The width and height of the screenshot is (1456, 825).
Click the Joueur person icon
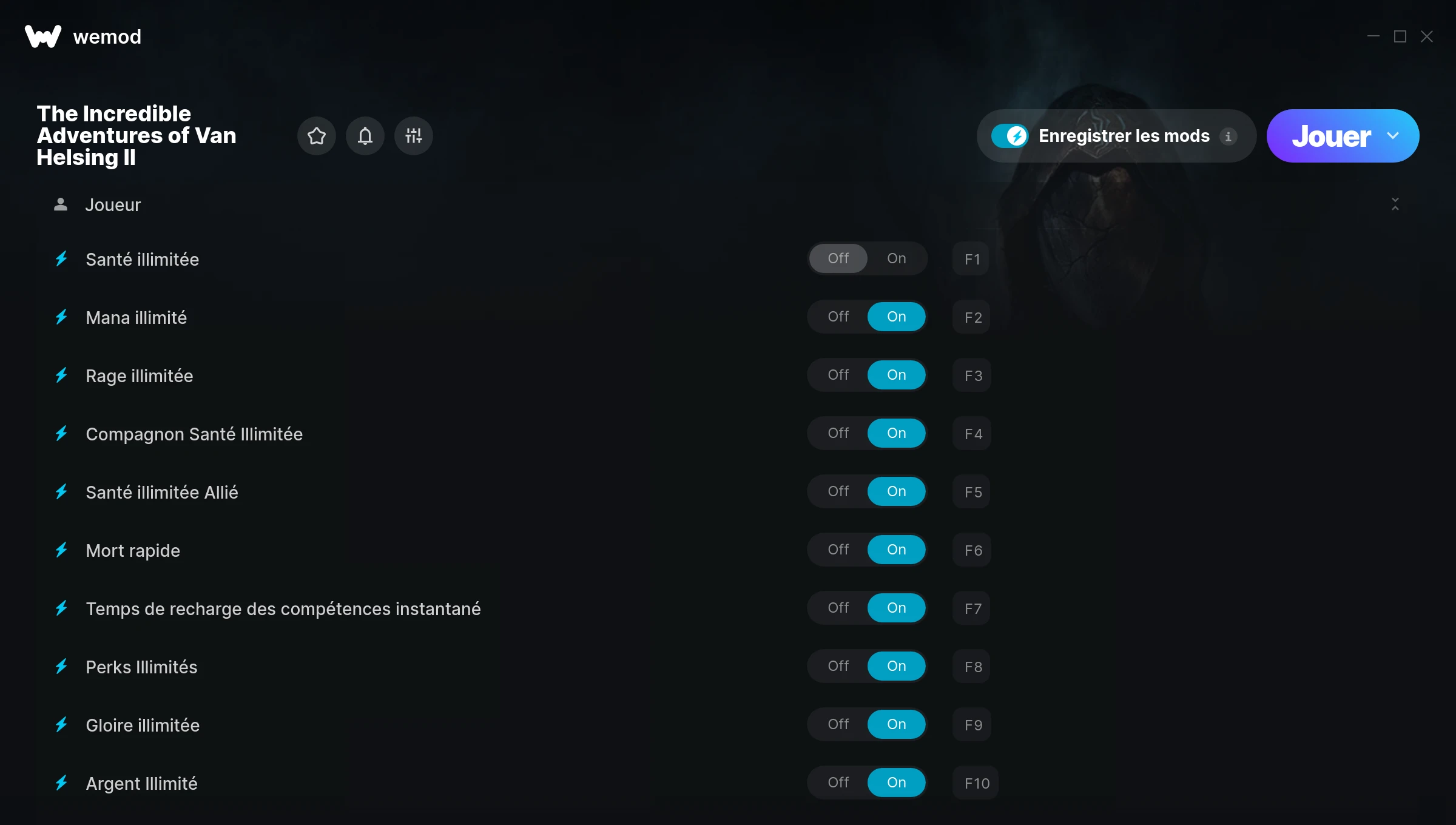(x=60, y=204)
